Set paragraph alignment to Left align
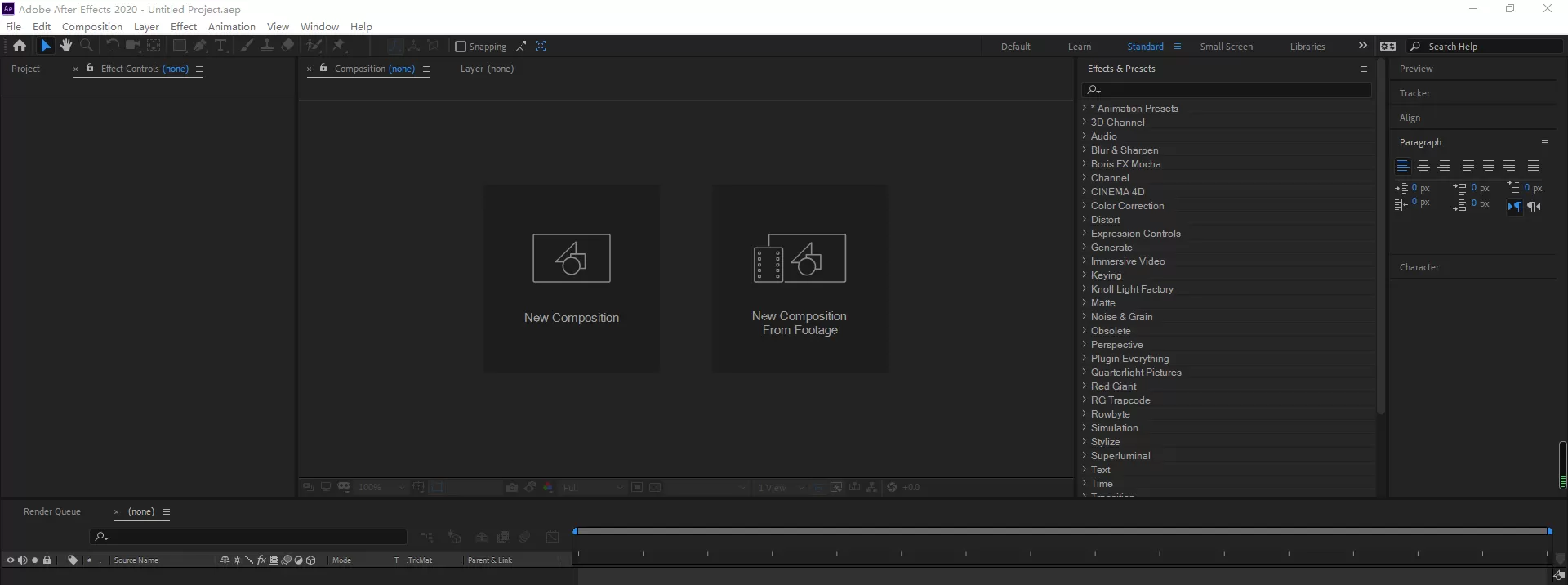 click(1403, 166)
